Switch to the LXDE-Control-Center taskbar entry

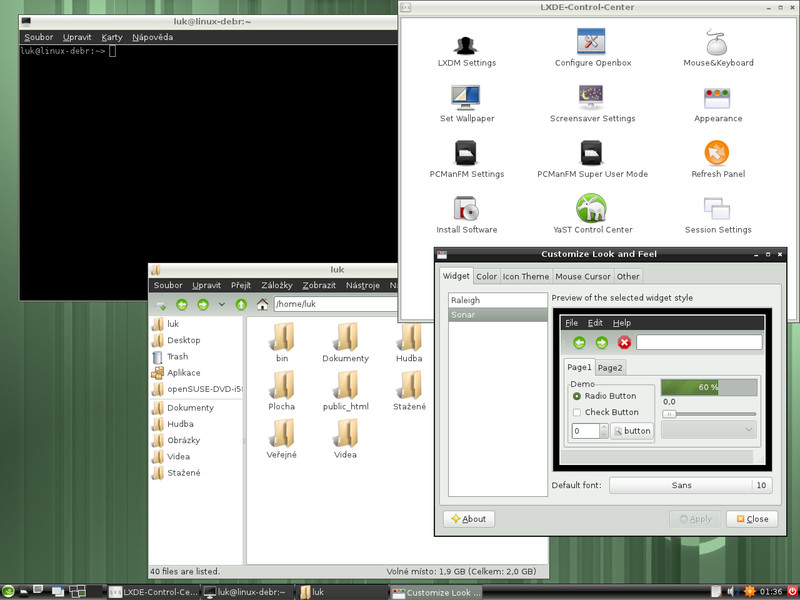tap(153, 592)
